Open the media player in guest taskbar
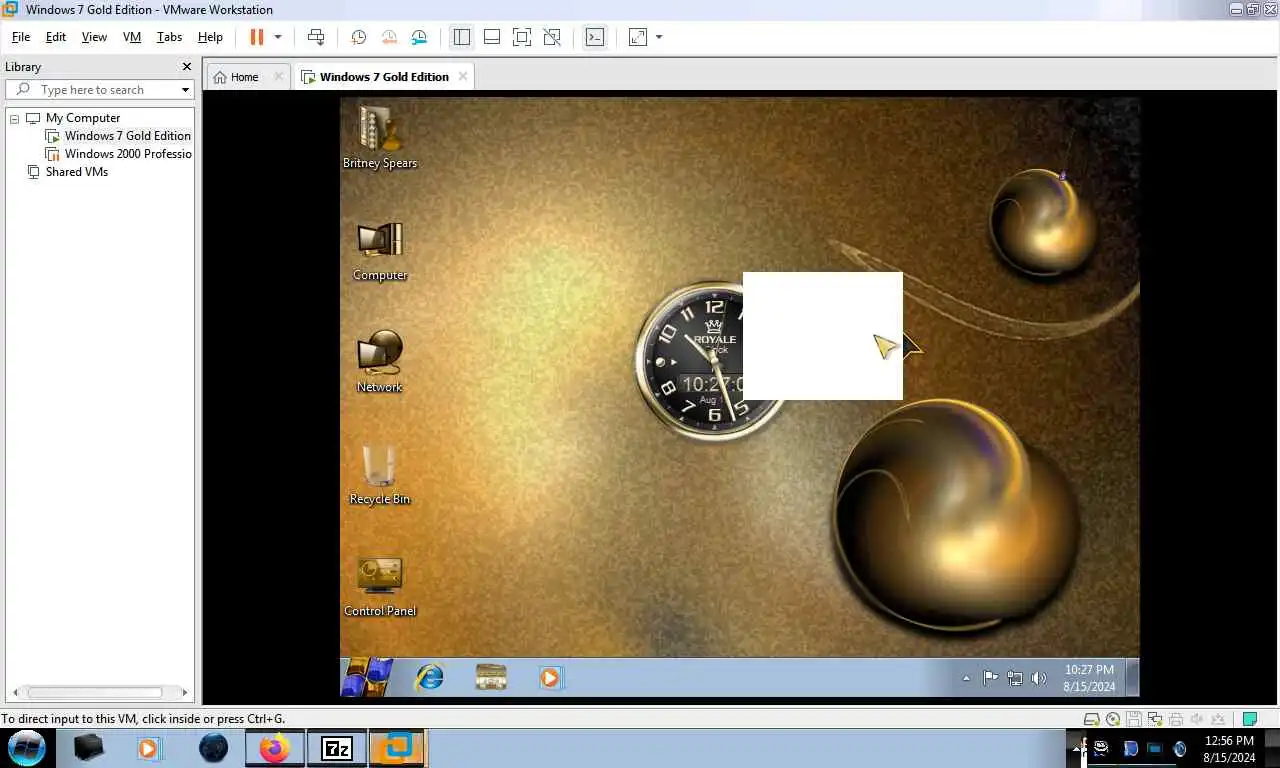This screenshot has height=768, width=1280. [549, 677]
